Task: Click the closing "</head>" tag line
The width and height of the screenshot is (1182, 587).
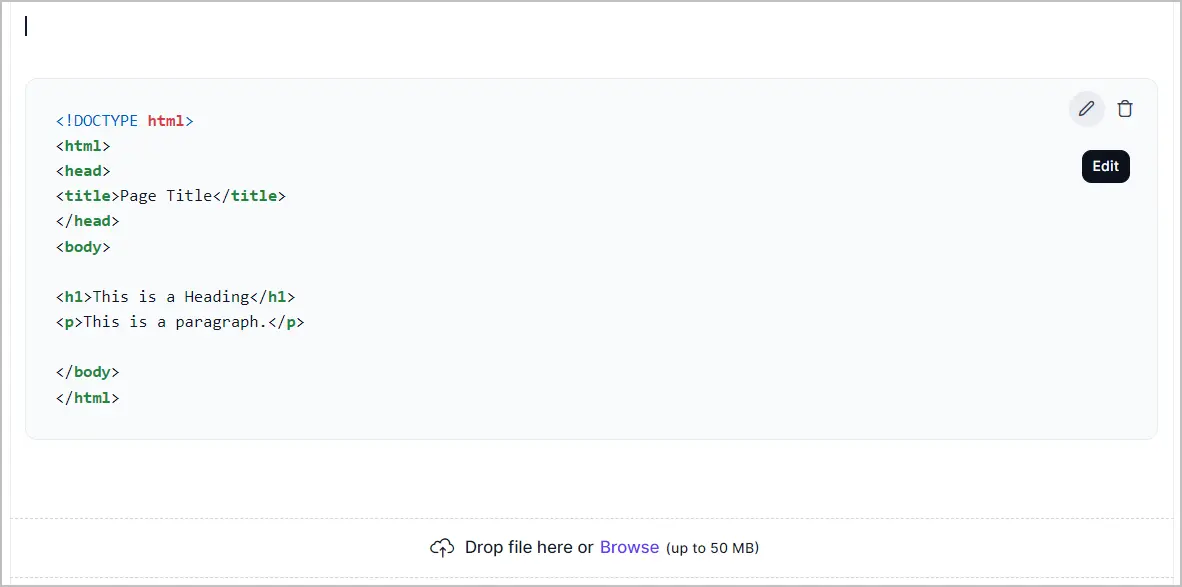Action: tap(87, 221)
